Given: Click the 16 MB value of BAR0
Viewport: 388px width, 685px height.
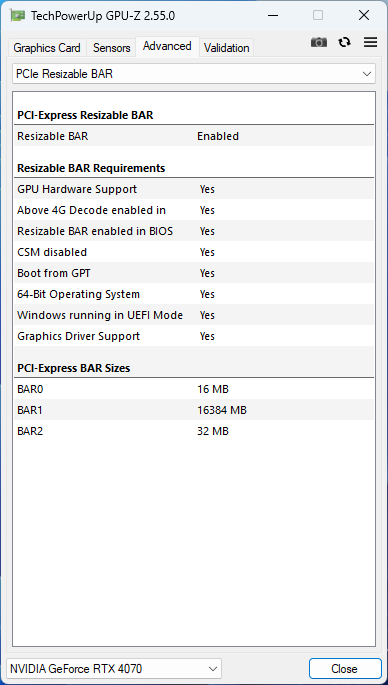Looking at the screenshot, I should click(x=213, y=389).
